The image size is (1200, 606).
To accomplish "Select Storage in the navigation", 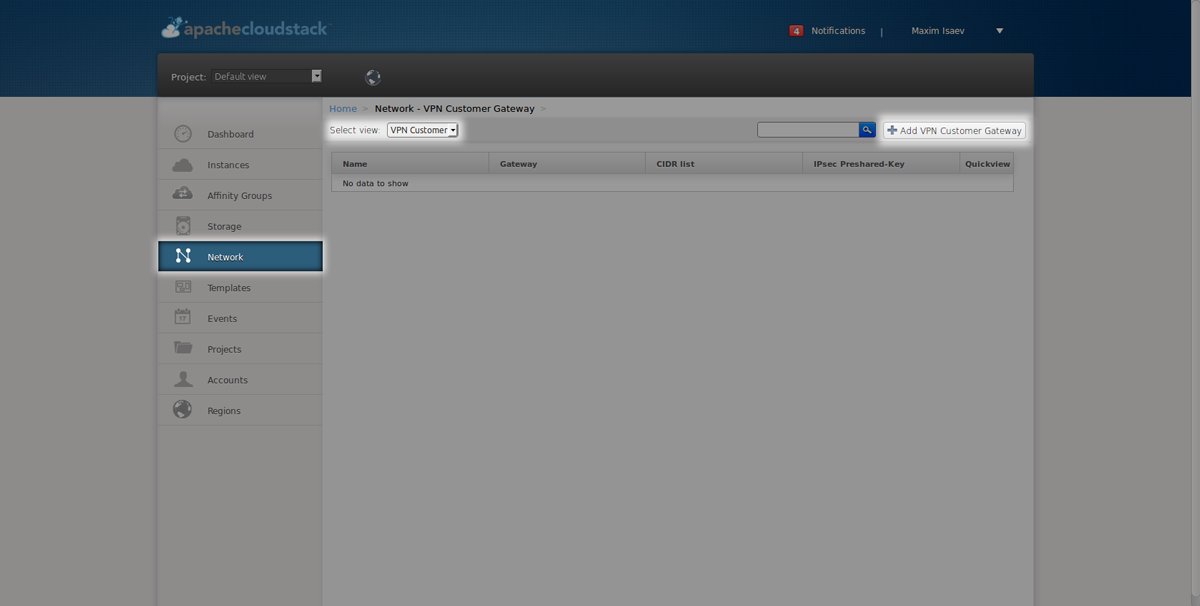I will coord(240,226).
